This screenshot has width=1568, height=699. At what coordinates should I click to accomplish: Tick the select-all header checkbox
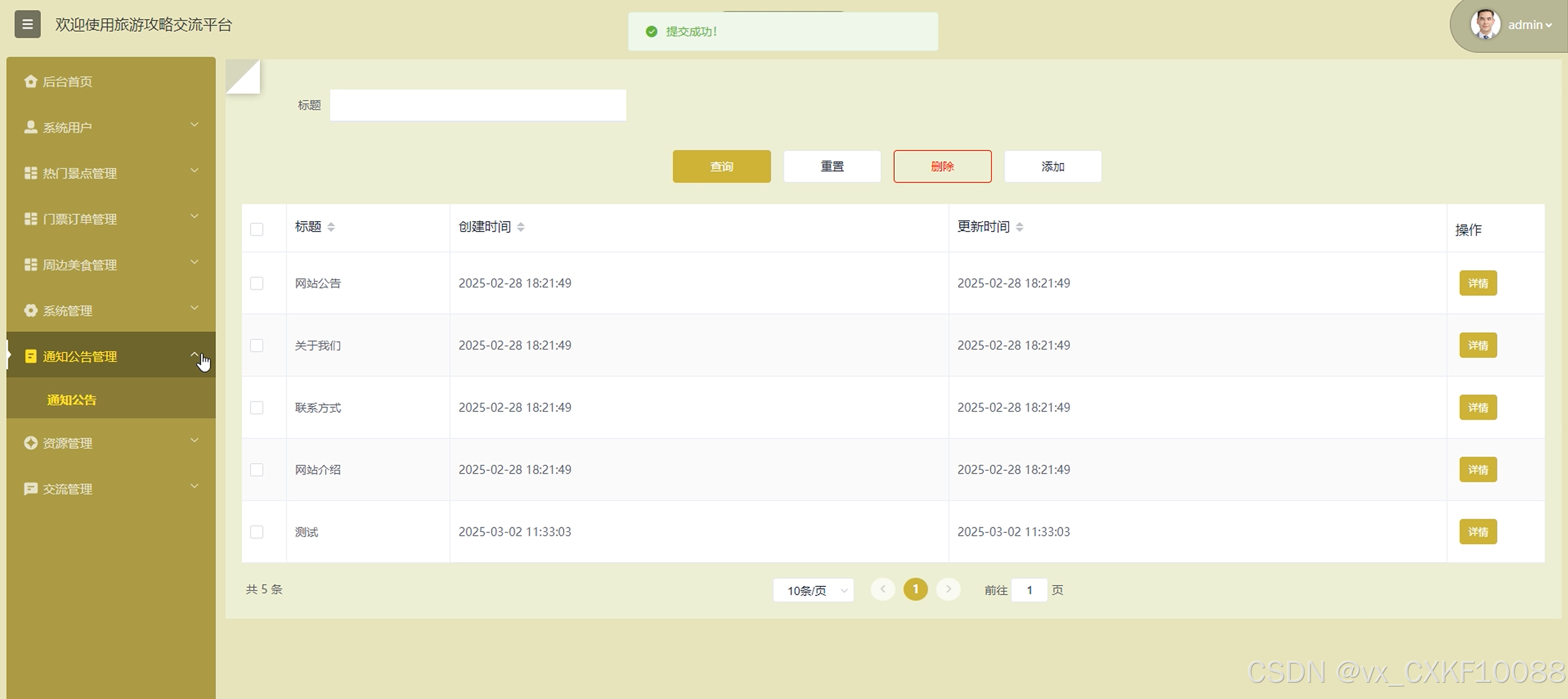(x=257, y=229)
